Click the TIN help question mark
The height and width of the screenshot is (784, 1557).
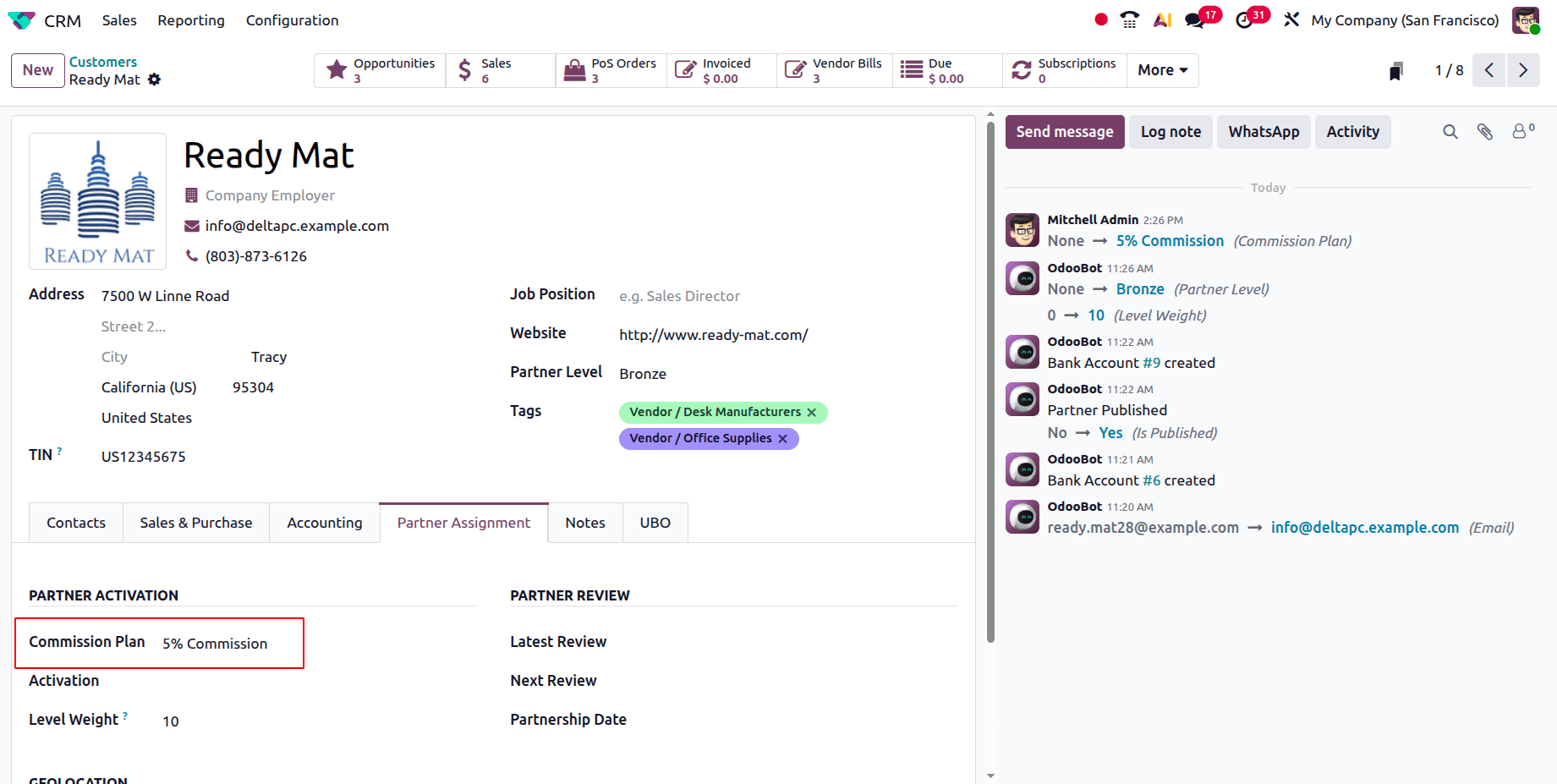(x=59, y=452)
